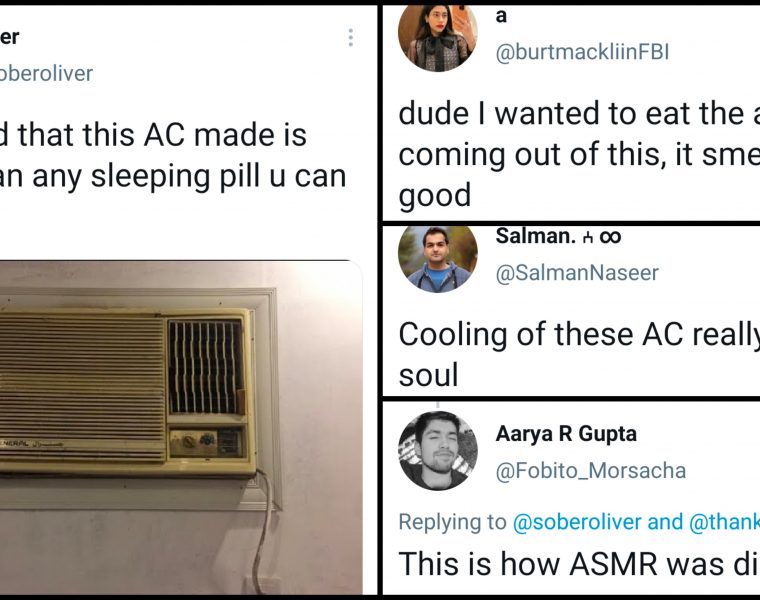Open the attached AC photo
Screen dimensions: 760x600
(x=181, y=427)
